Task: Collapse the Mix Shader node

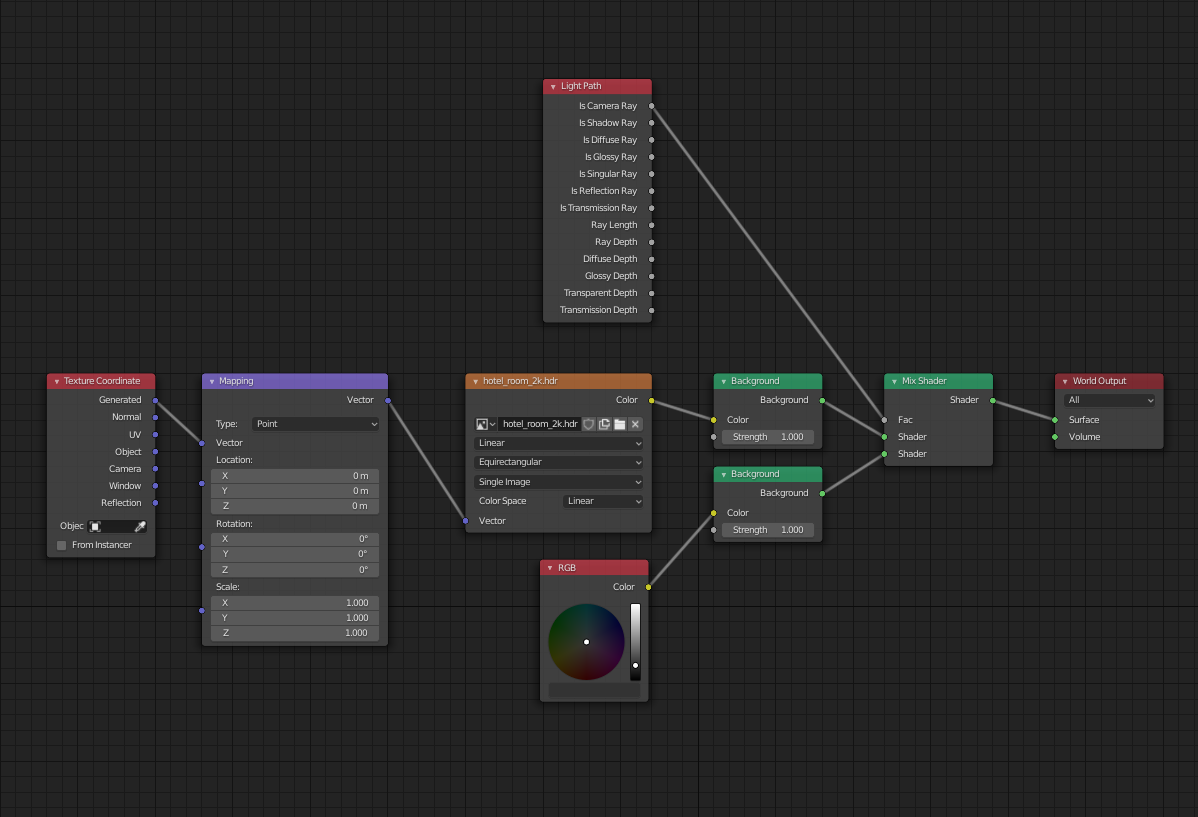Action: coord(894,381)
